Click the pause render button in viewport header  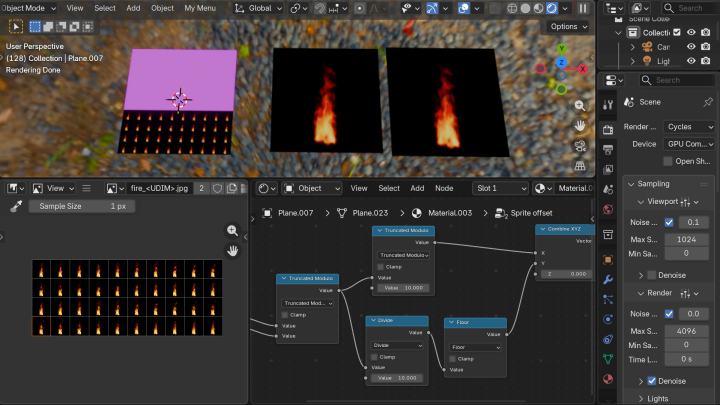583,8
